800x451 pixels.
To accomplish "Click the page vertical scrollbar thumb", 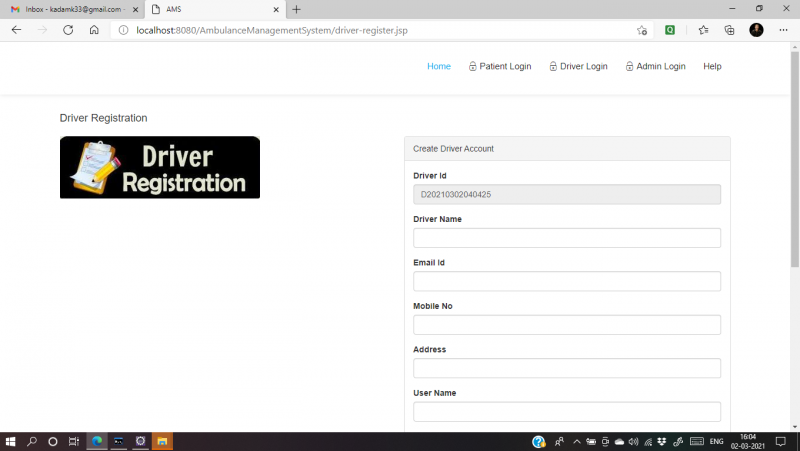I will pos(795,158).
